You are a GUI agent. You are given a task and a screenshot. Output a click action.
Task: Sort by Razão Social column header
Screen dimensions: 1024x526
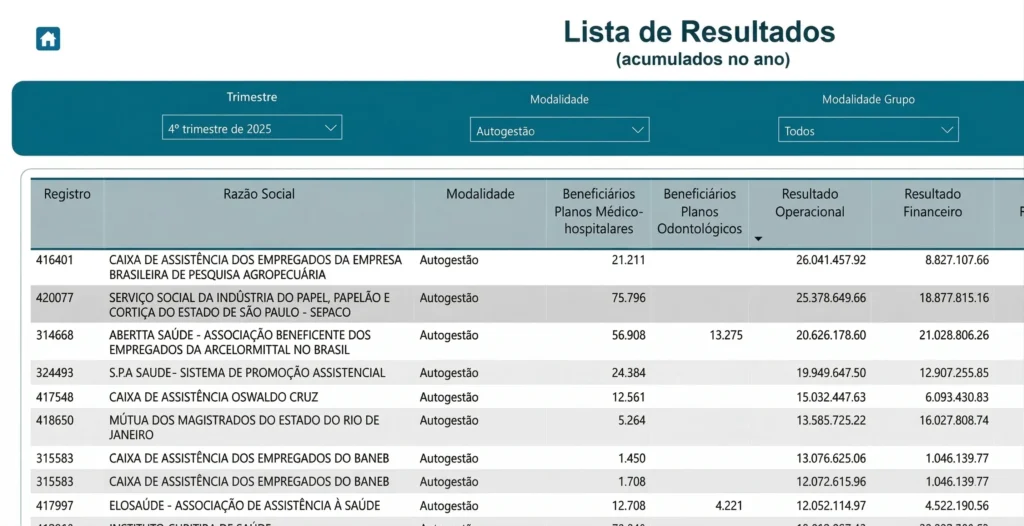pyautogui.click(x=259, y=194)
